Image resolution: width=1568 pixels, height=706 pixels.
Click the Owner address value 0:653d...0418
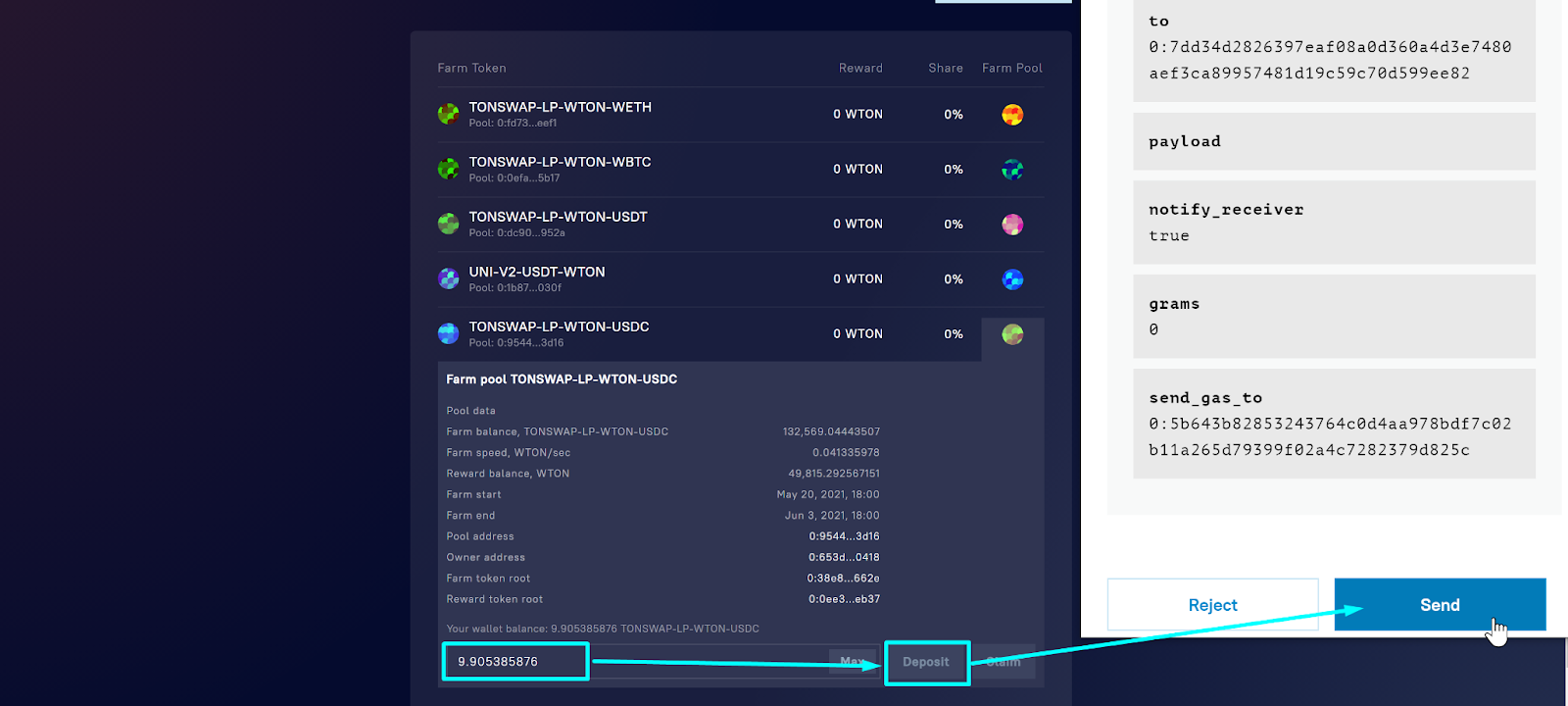(844, 557)
